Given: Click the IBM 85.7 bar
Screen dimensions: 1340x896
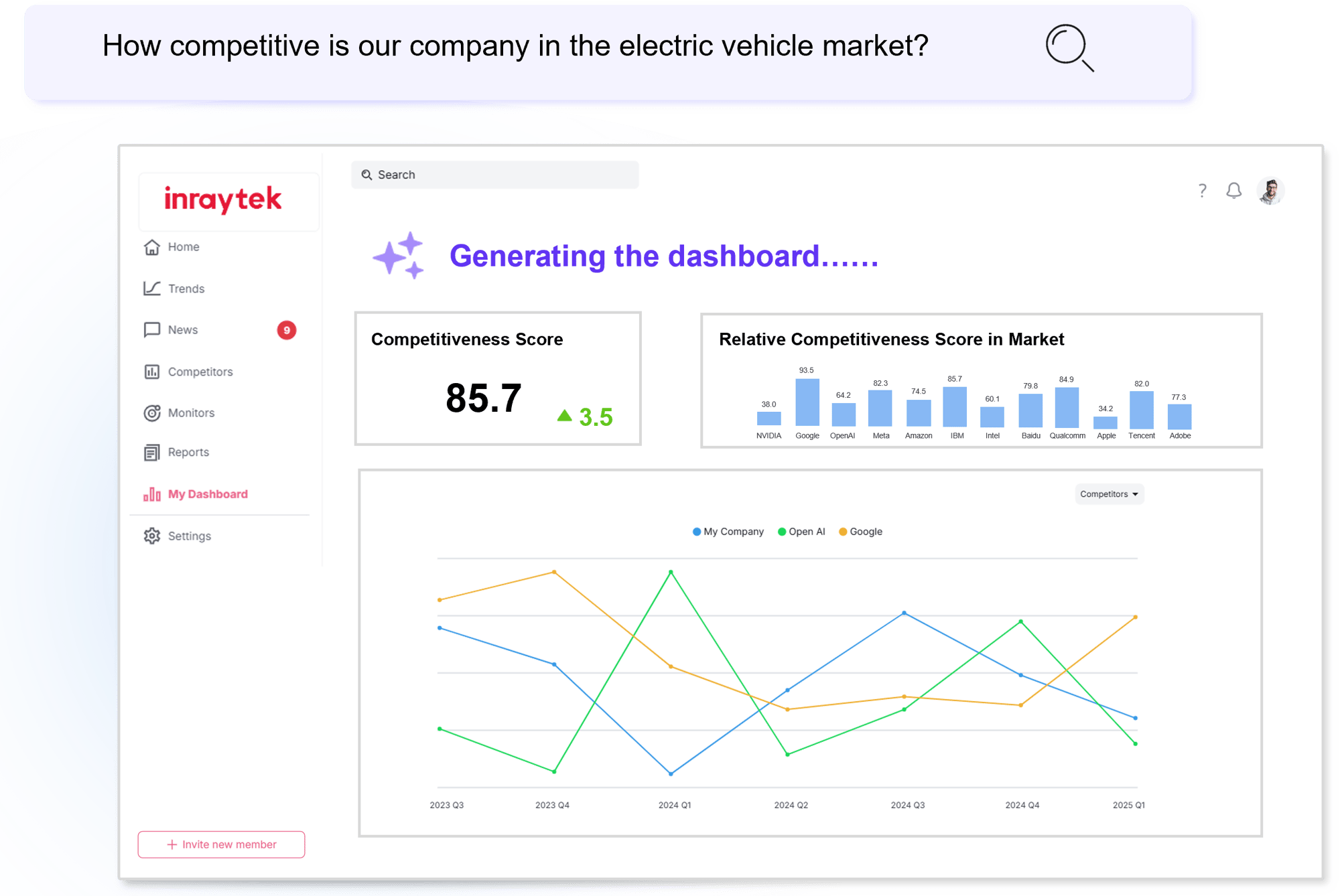Looking at the screenshot, I should [954, 406].
